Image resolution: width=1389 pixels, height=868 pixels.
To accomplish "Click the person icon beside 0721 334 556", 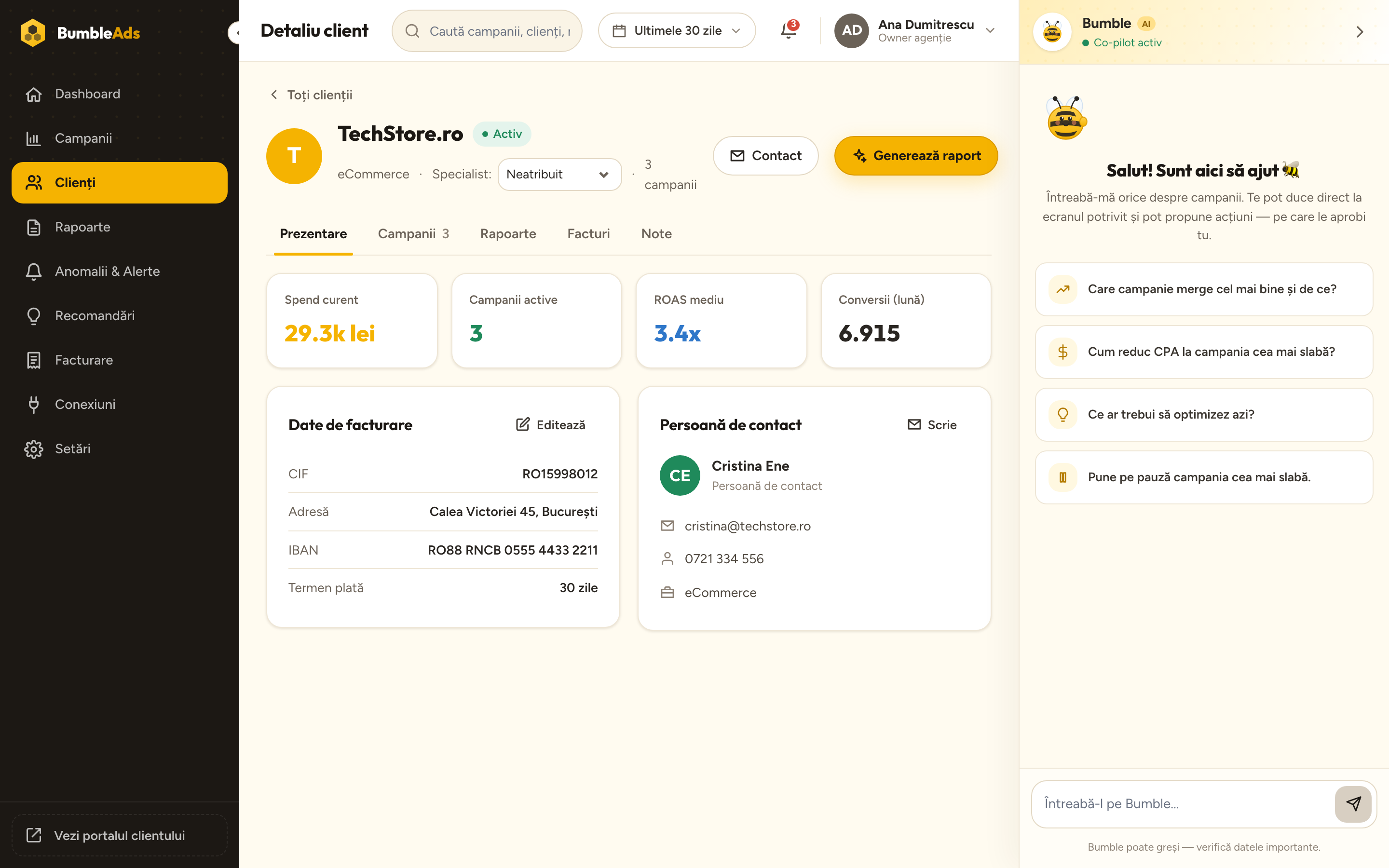I will coord(667,558).
